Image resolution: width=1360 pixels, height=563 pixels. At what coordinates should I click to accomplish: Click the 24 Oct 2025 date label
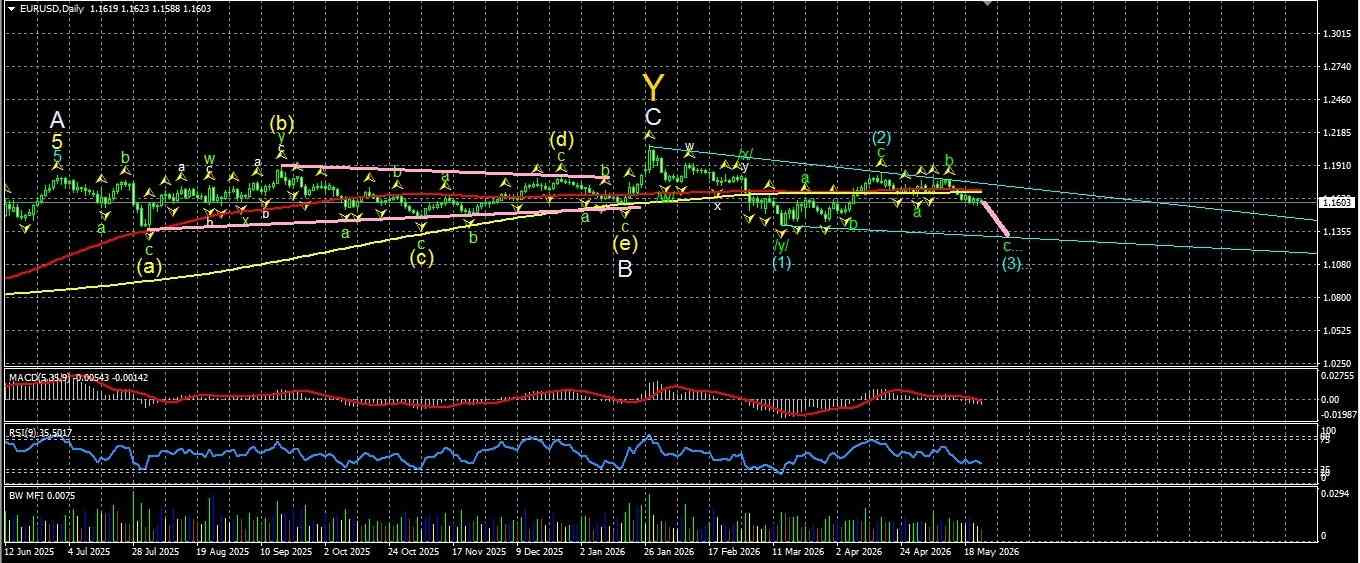click(412, 551)
